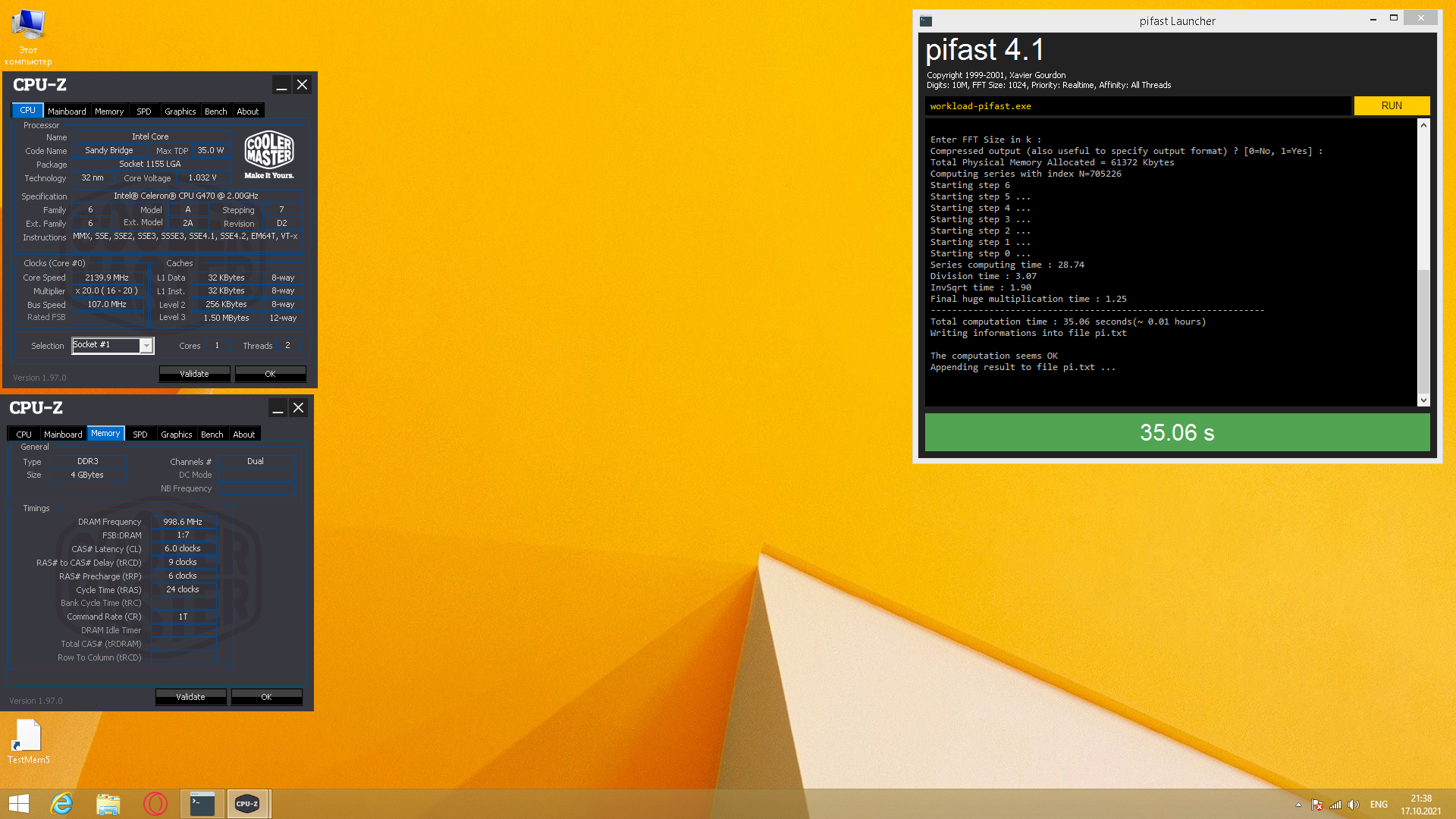Click OK in bottom CPU-Z window
Image resolution: width=1456 pixels, height=819 pixels.
pos(266,697)
